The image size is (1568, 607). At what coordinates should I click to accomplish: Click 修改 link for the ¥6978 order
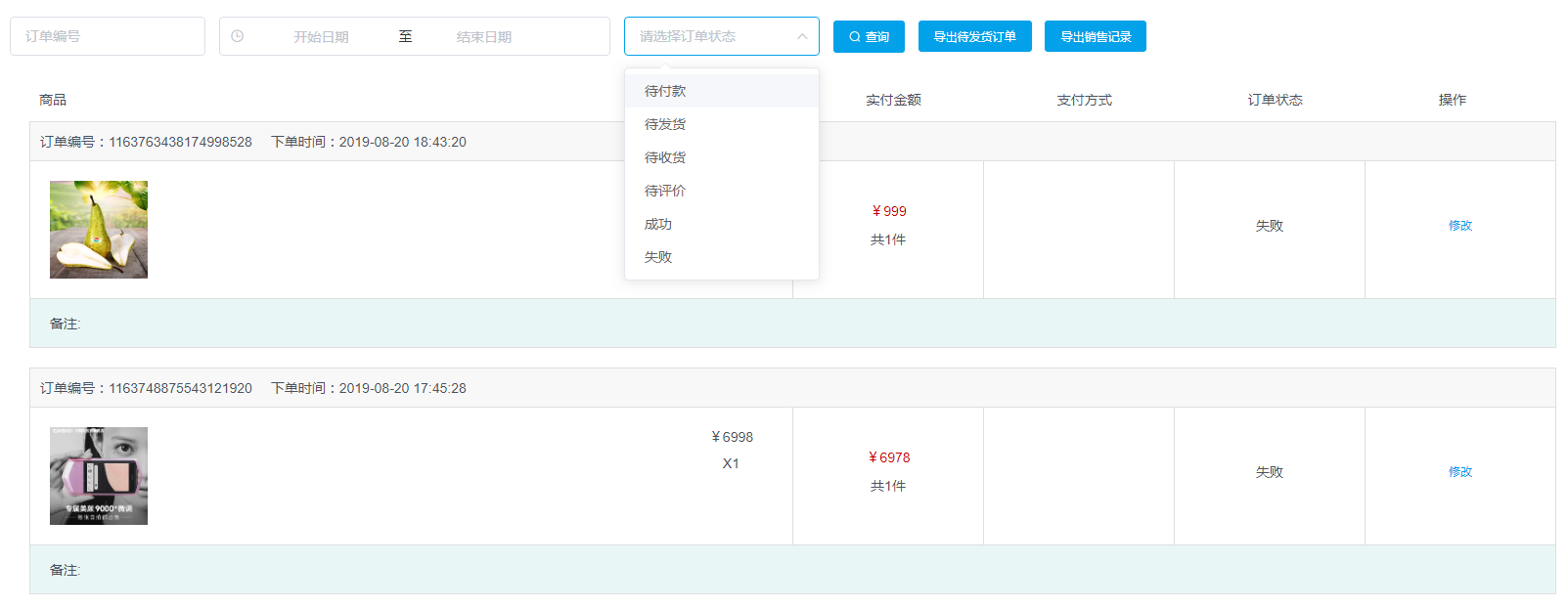pos(1459,472)
